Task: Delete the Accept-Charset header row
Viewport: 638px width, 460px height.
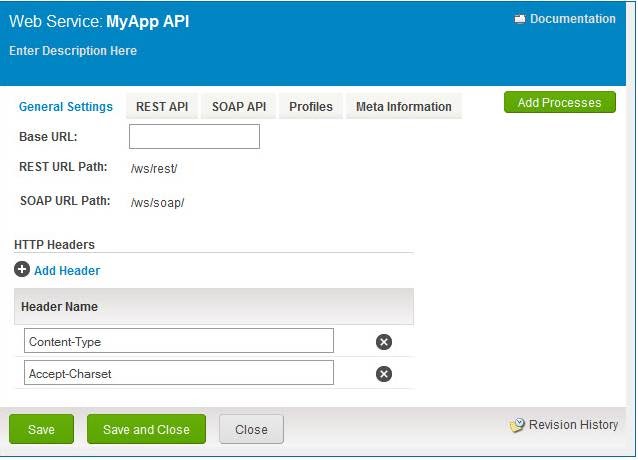Action: pos(383,374)
